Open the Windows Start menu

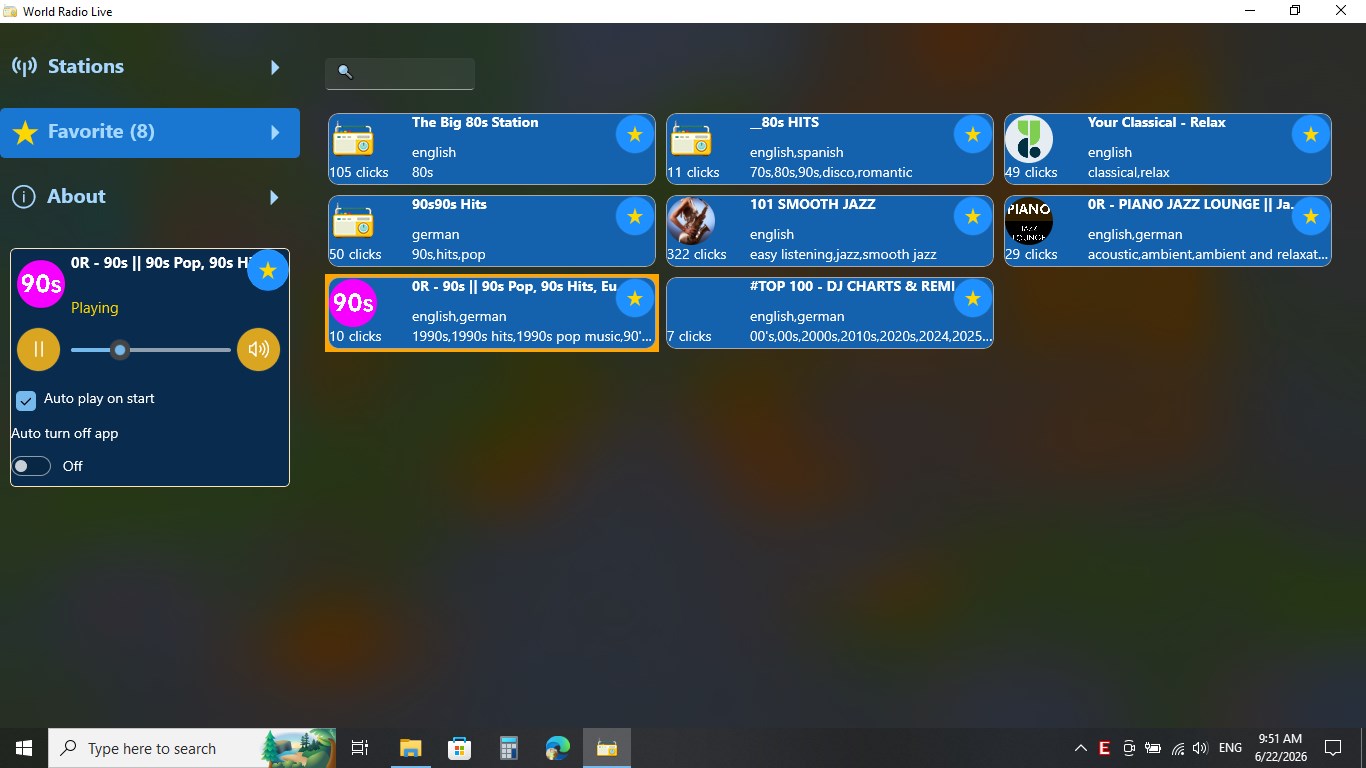[x=24, y=748]
